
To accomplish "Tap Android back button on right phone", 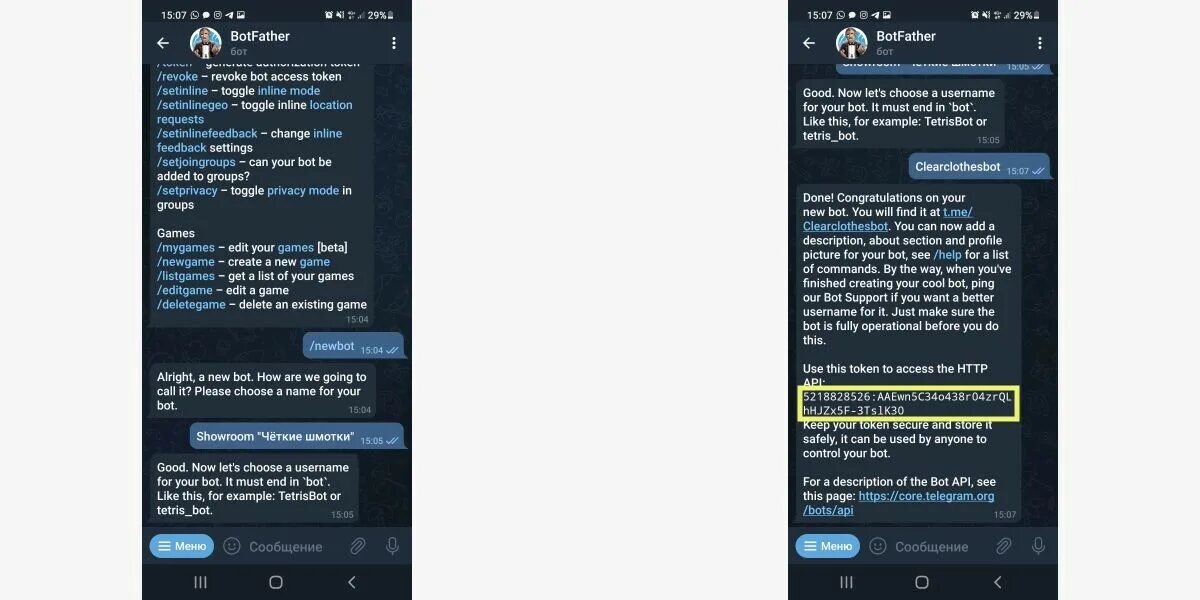I will coord(997,582).
